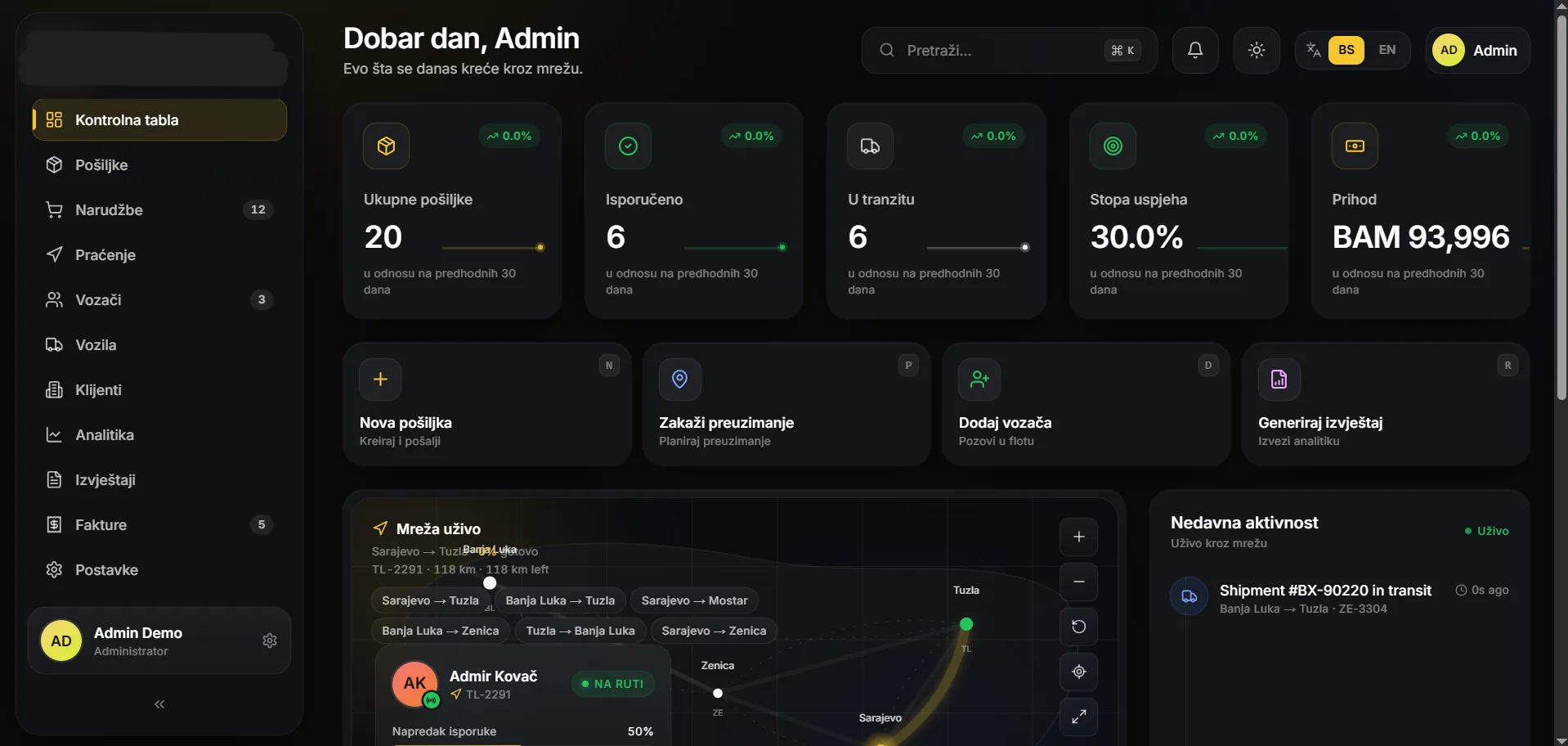Viewport: 1568px width, 746px height.
Task: Collapse the sidebar with the double chevron
Action: [159, 704]
